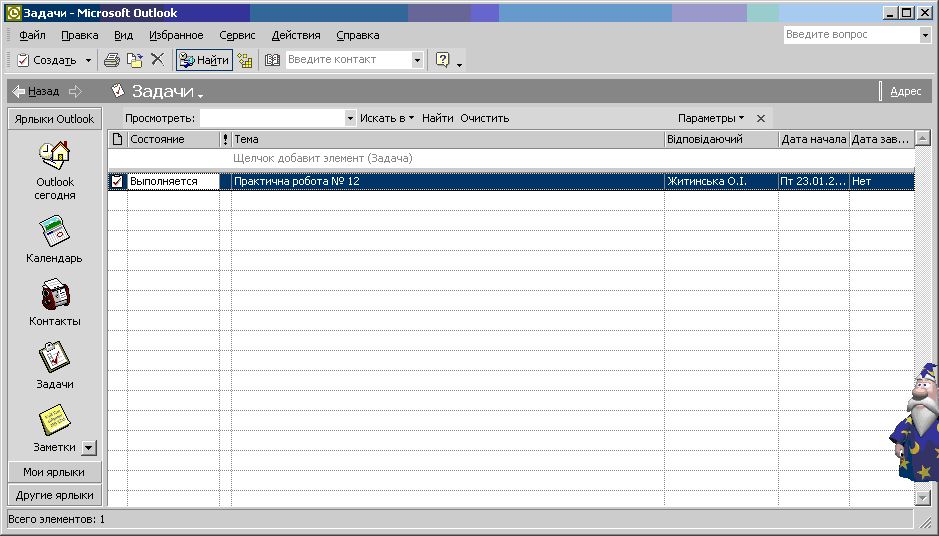Click the Ярлыки Outlook group button
Viewport: 939px width, 536px height.
click(x=54, y=119)
